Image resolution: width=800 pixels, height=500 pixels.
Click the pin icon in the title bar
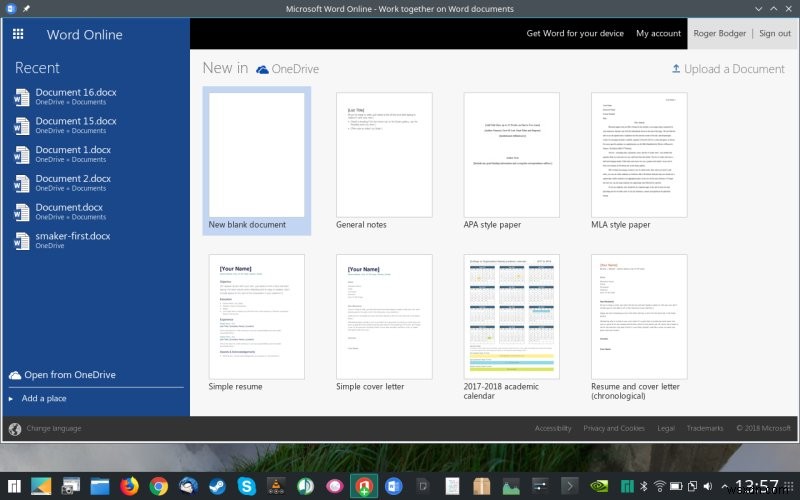click(x=26, y=9)
